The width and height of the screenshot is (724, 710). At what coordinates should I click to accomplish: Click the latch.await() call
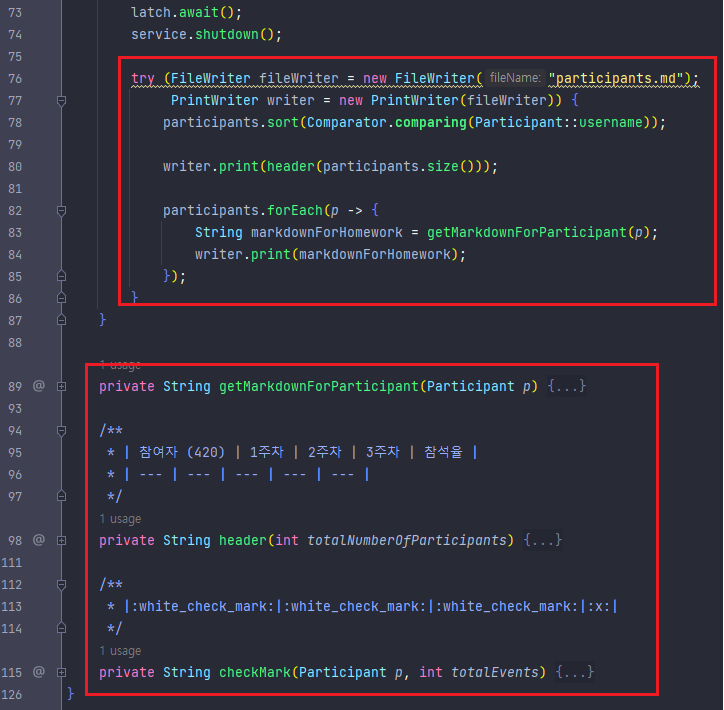[x=186, y=12]
